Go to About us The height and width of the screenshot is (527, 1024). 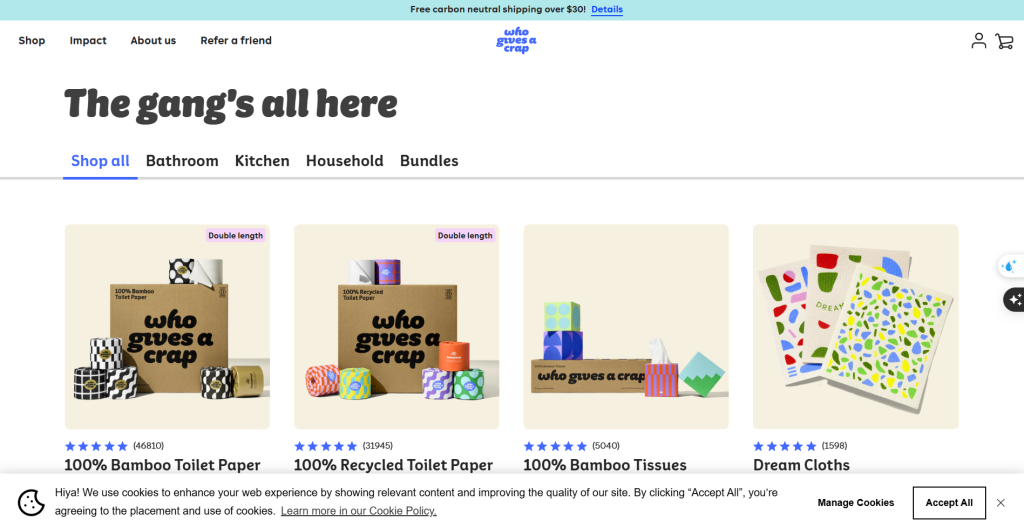(153, 40)
